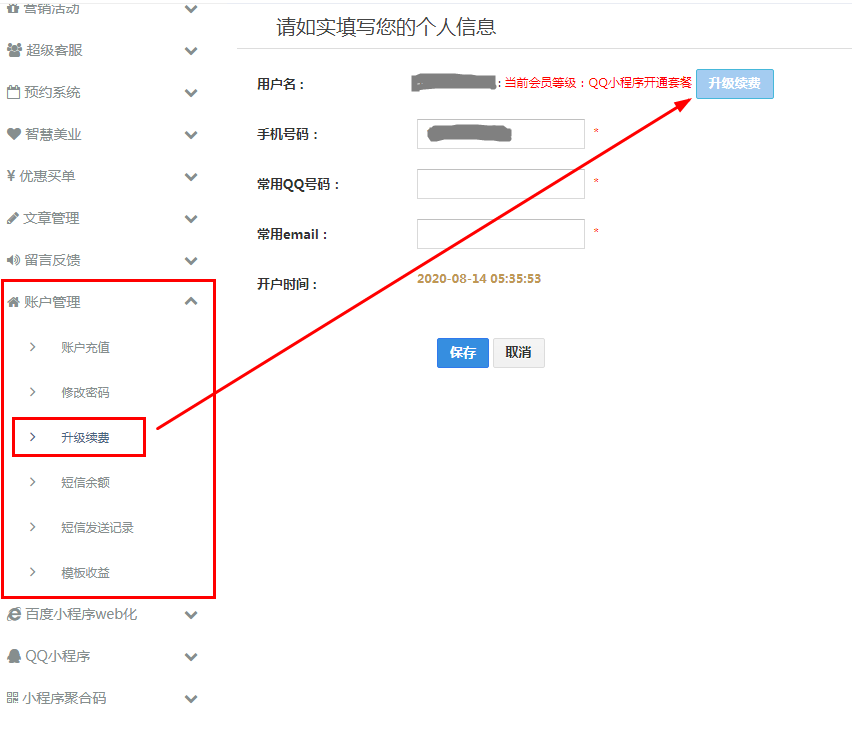This screenshot has width=852, height=729.
Task: Click the 超级客服 people icon
Action: [14, 51]
